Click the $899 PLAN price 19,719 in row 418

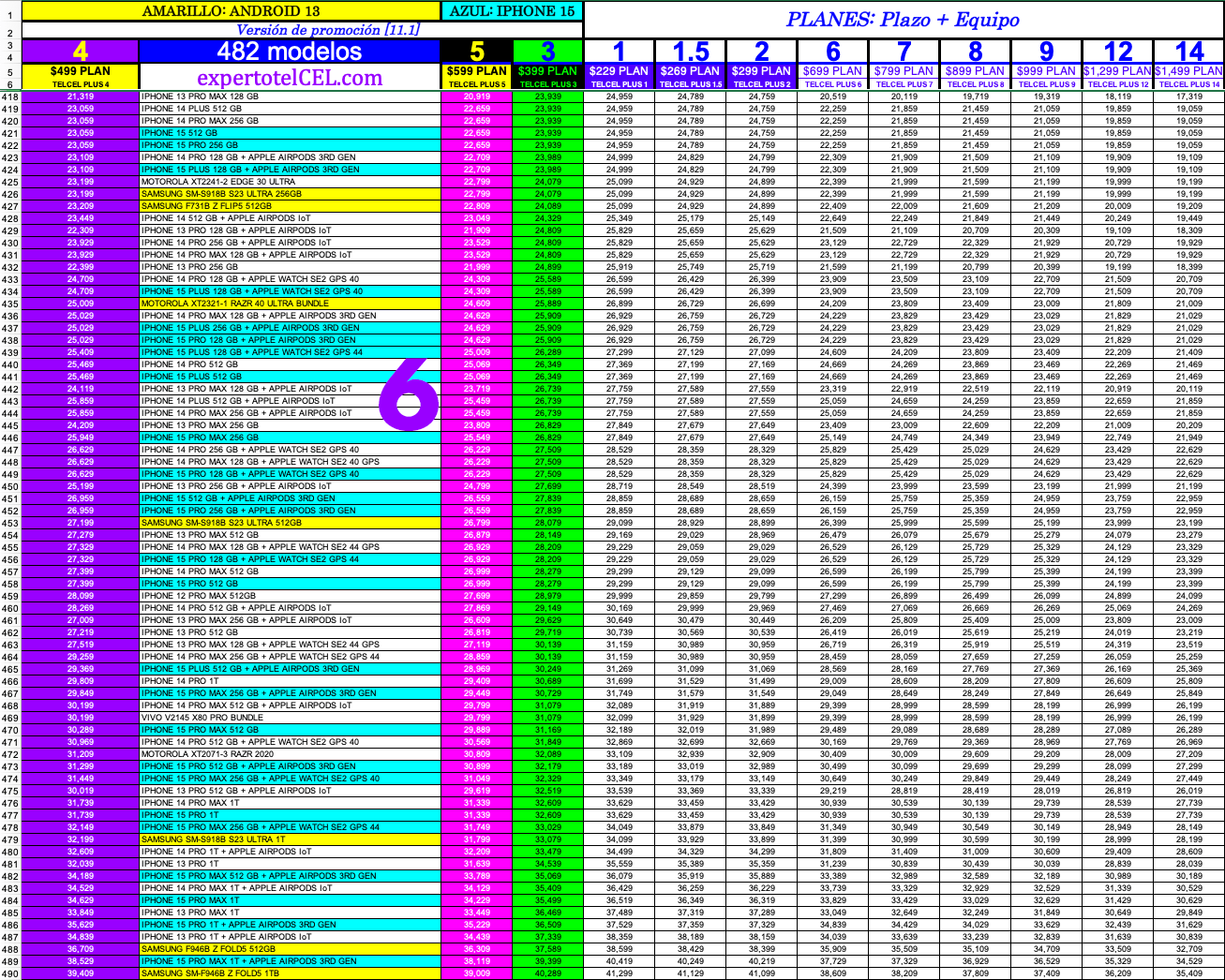[976, 97]
